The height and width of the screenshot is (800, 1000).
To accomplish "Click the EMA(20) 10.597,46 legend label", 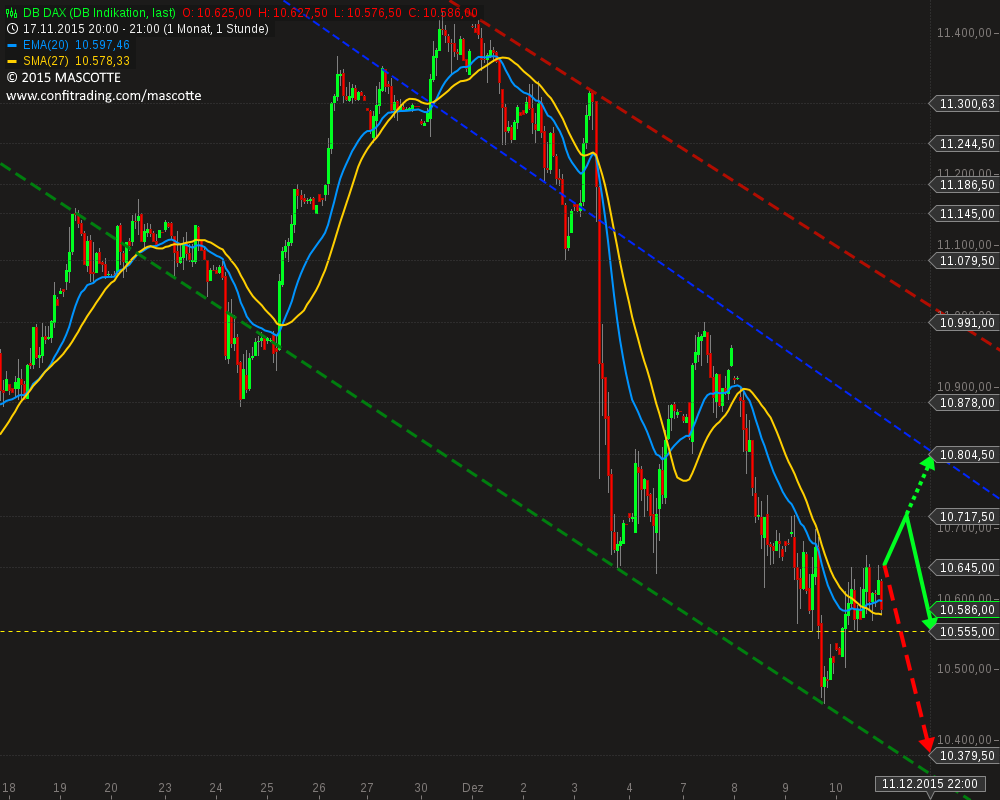I will [x=76, y=45].
